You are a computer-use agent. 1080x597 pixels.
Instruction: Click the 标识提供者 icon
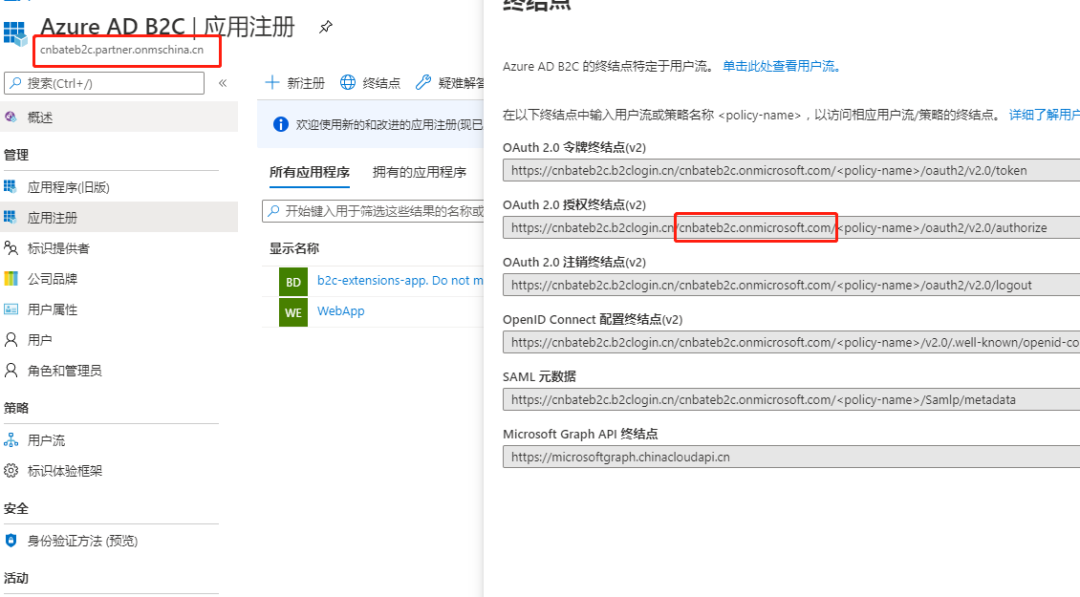pos(10,248)
